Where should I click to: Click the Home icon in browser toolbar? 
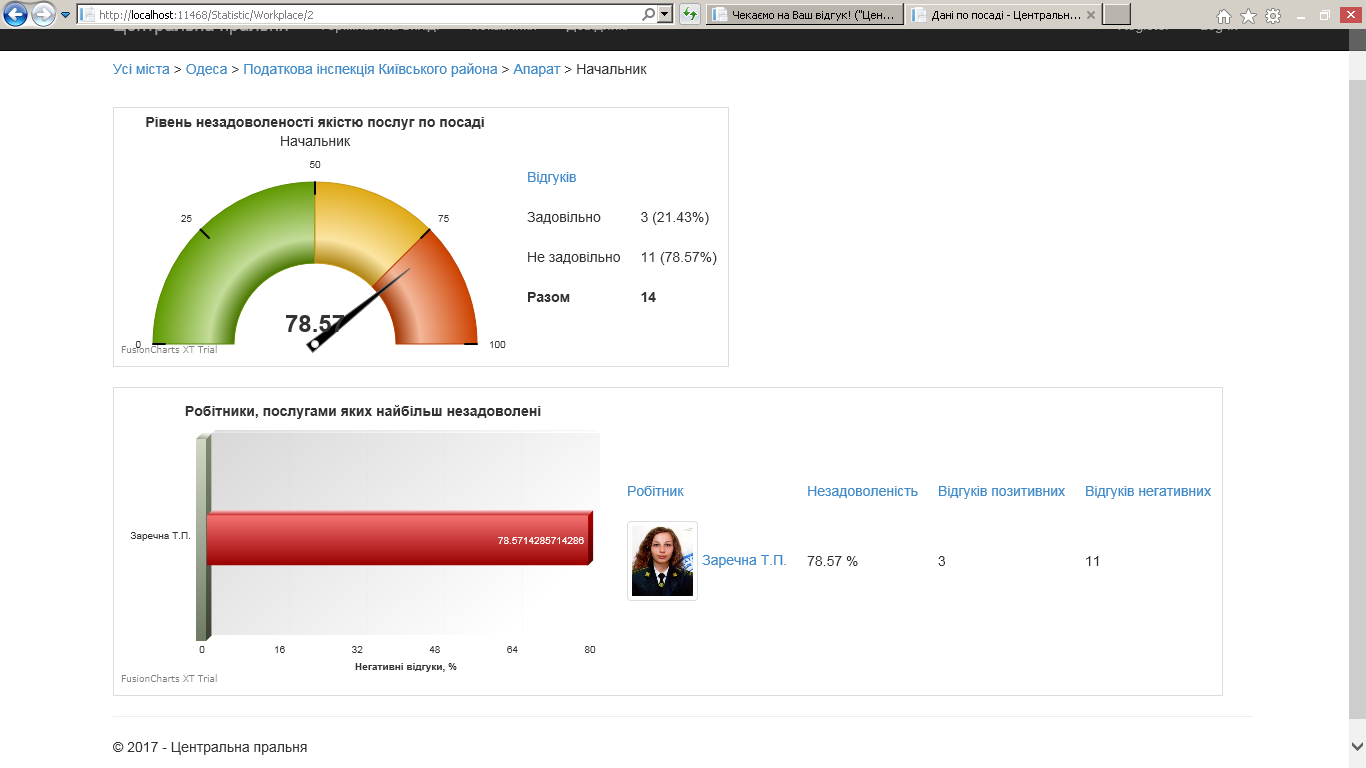point(1224,16)
